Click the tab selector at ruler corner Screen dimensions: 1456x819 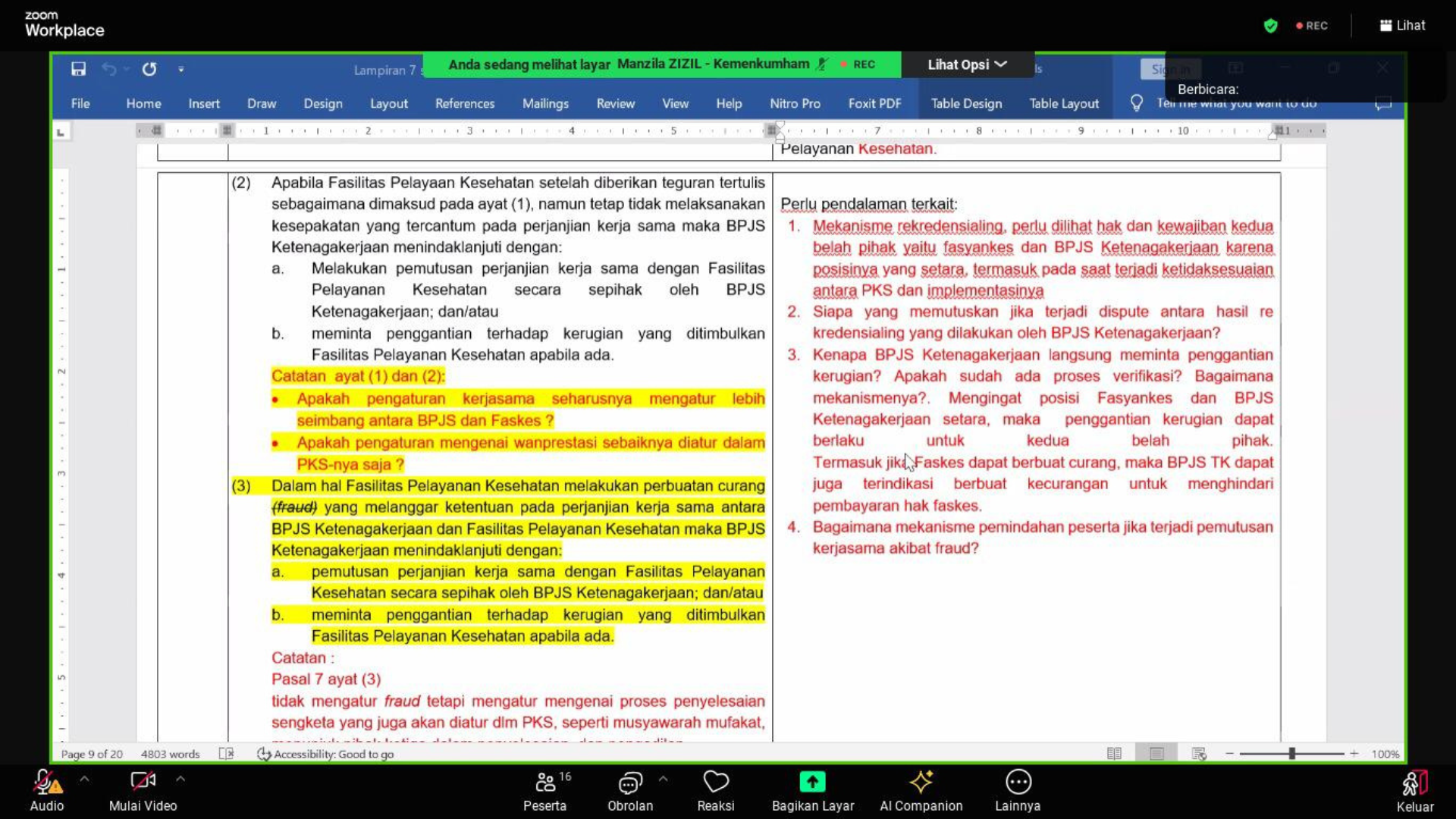(x=61, y=132)
